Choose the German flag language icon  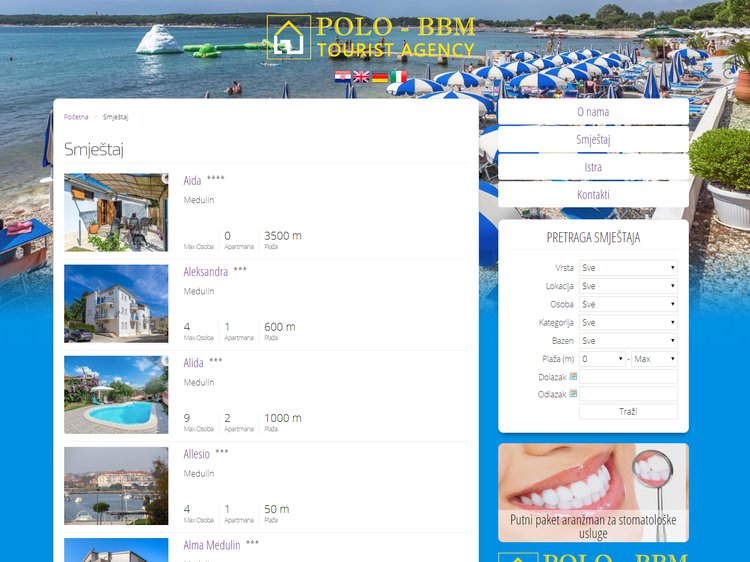[x=380, y=77]
